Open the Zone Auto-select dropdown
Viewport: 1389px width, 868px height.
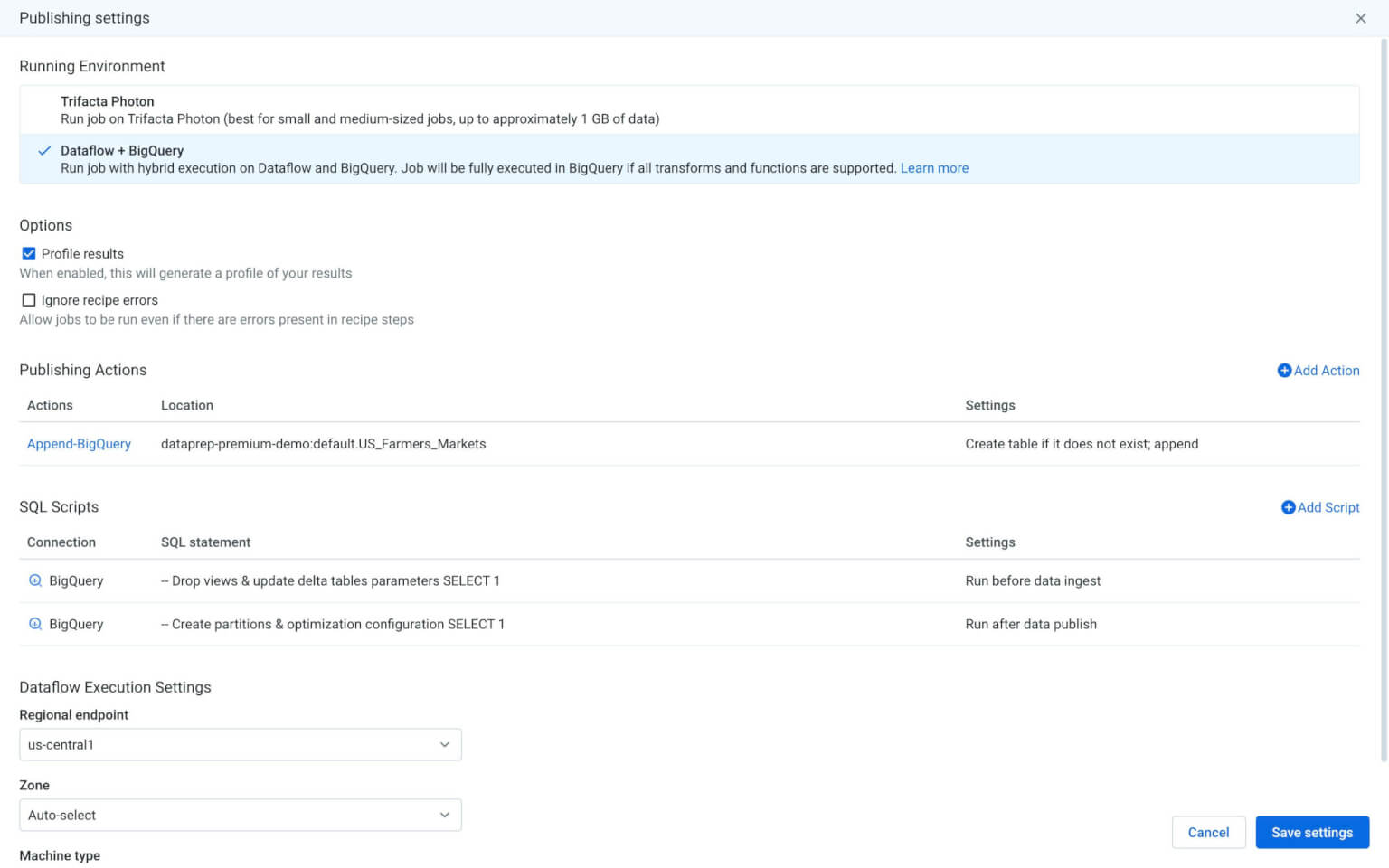click(x=240, y=815)
